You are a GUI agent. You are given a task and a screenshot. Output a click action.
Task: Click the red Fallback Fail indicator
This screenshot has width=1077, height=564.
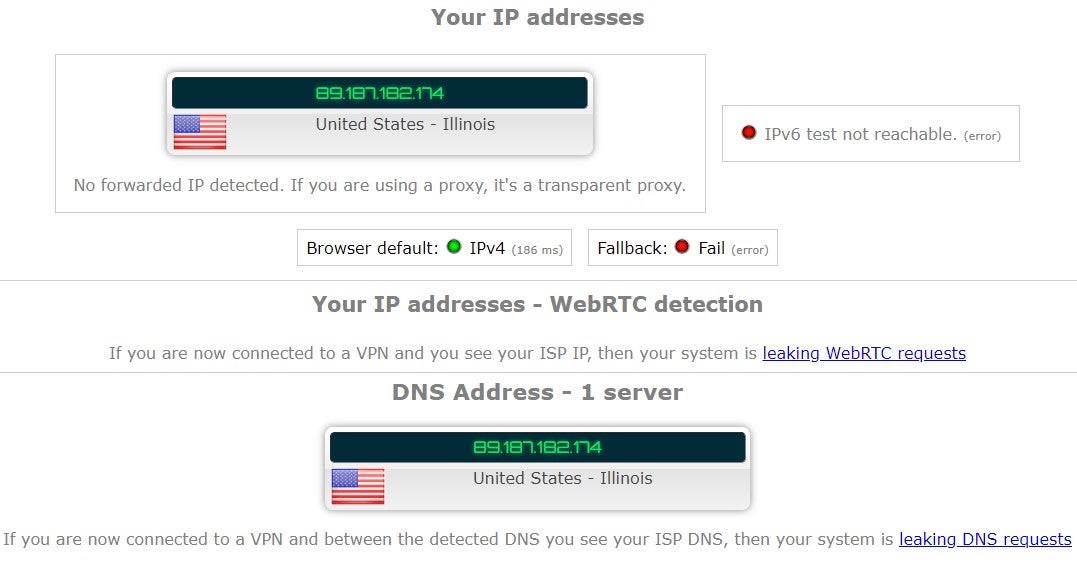(x=682, y=247)
